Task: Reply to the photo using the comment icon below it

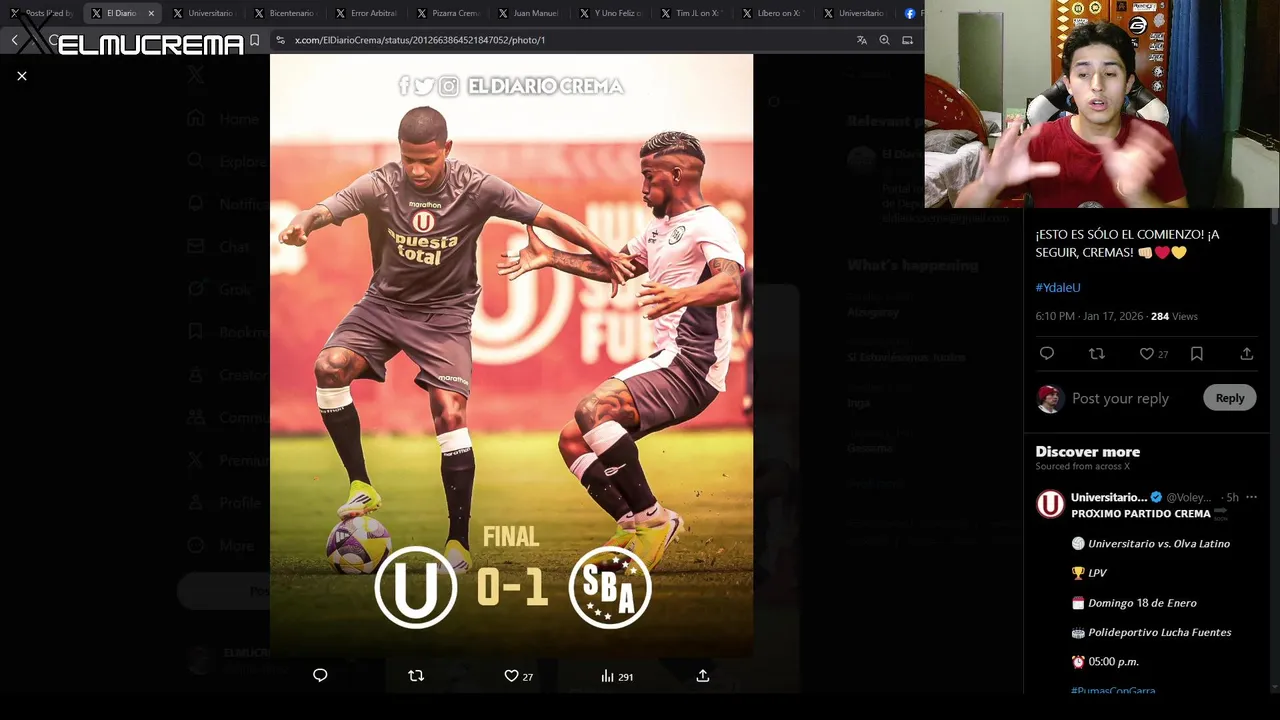Action: pos(320,675)
